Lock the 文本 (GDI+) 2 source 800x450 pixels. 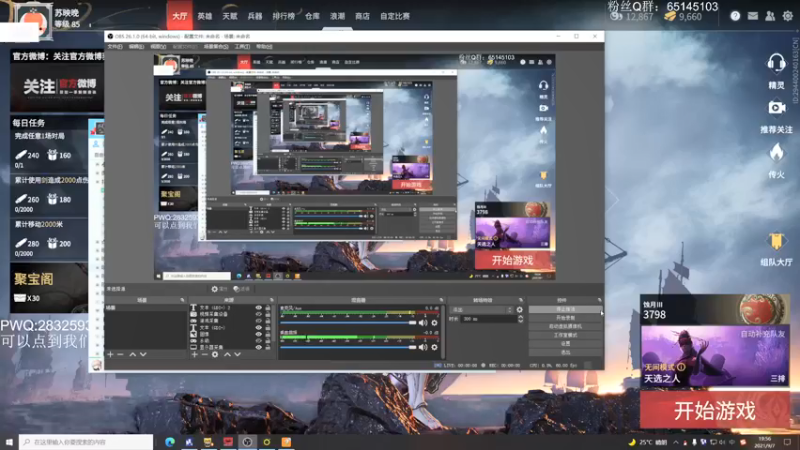pos(268,308)
